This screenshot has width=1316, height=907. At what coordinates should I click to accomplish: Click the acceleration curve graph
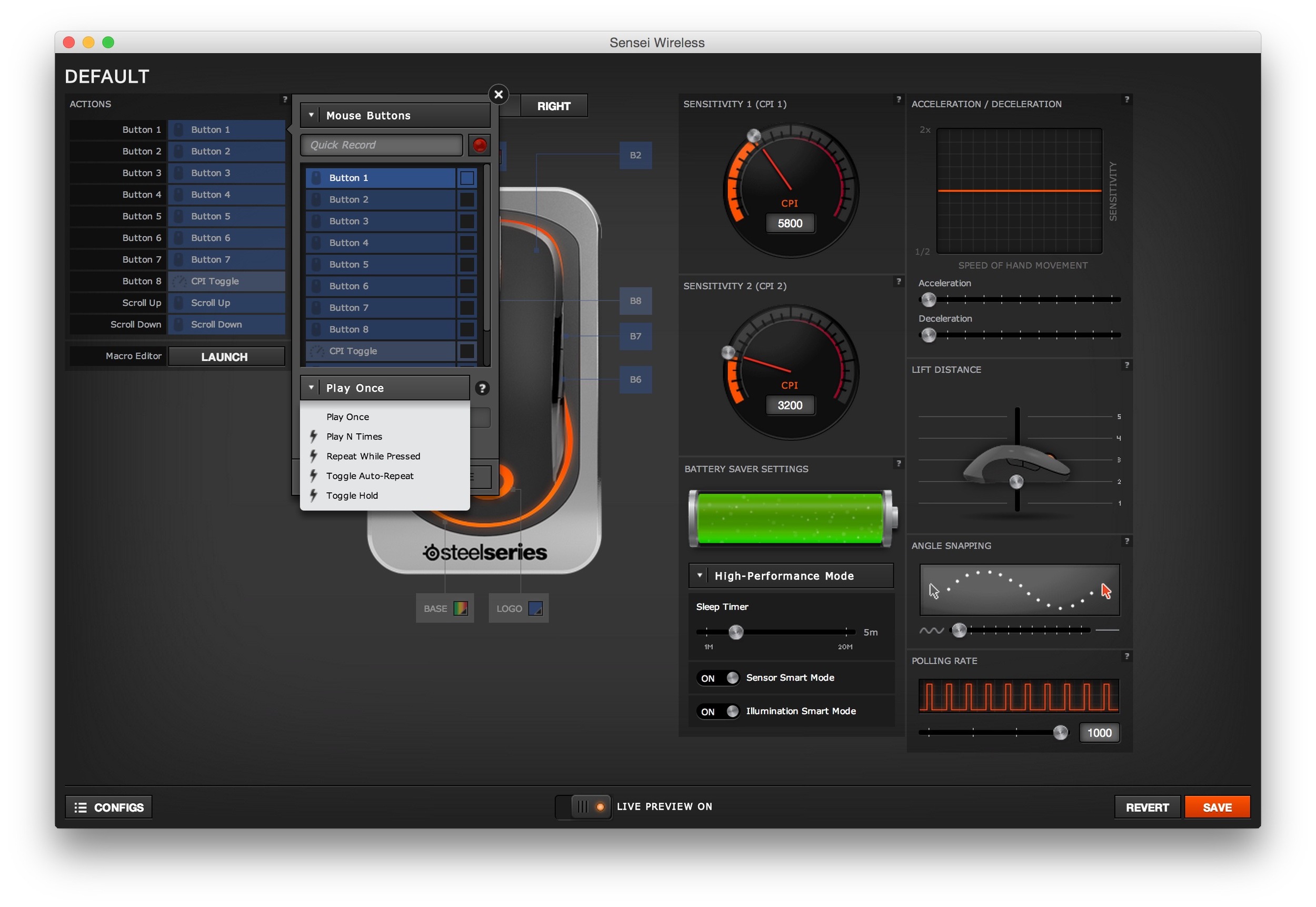(x=1019, y=191)
